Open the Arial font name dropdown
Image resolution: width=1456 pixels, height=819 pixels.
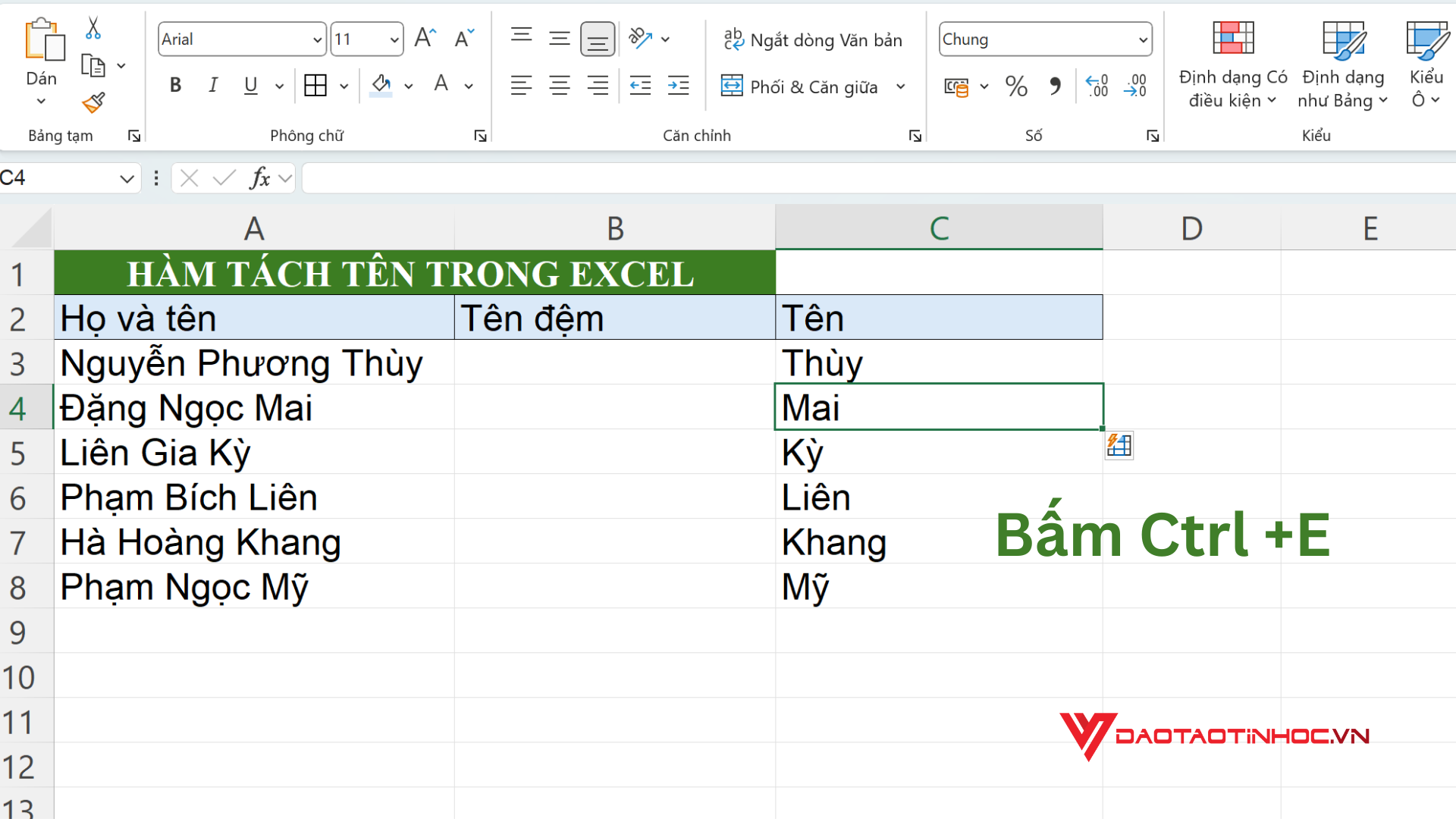pos(318,39)
